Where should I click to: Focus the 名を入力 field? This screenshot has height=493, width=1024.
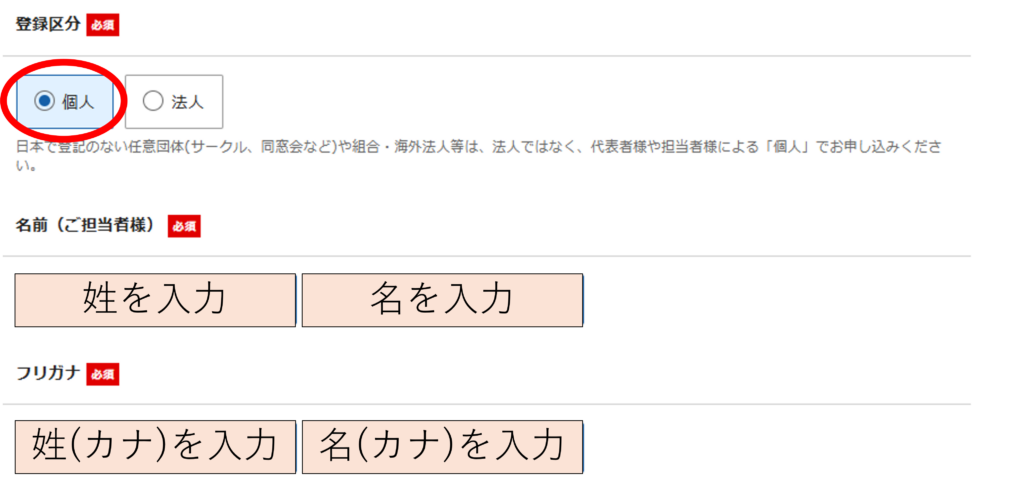(442, 299)
